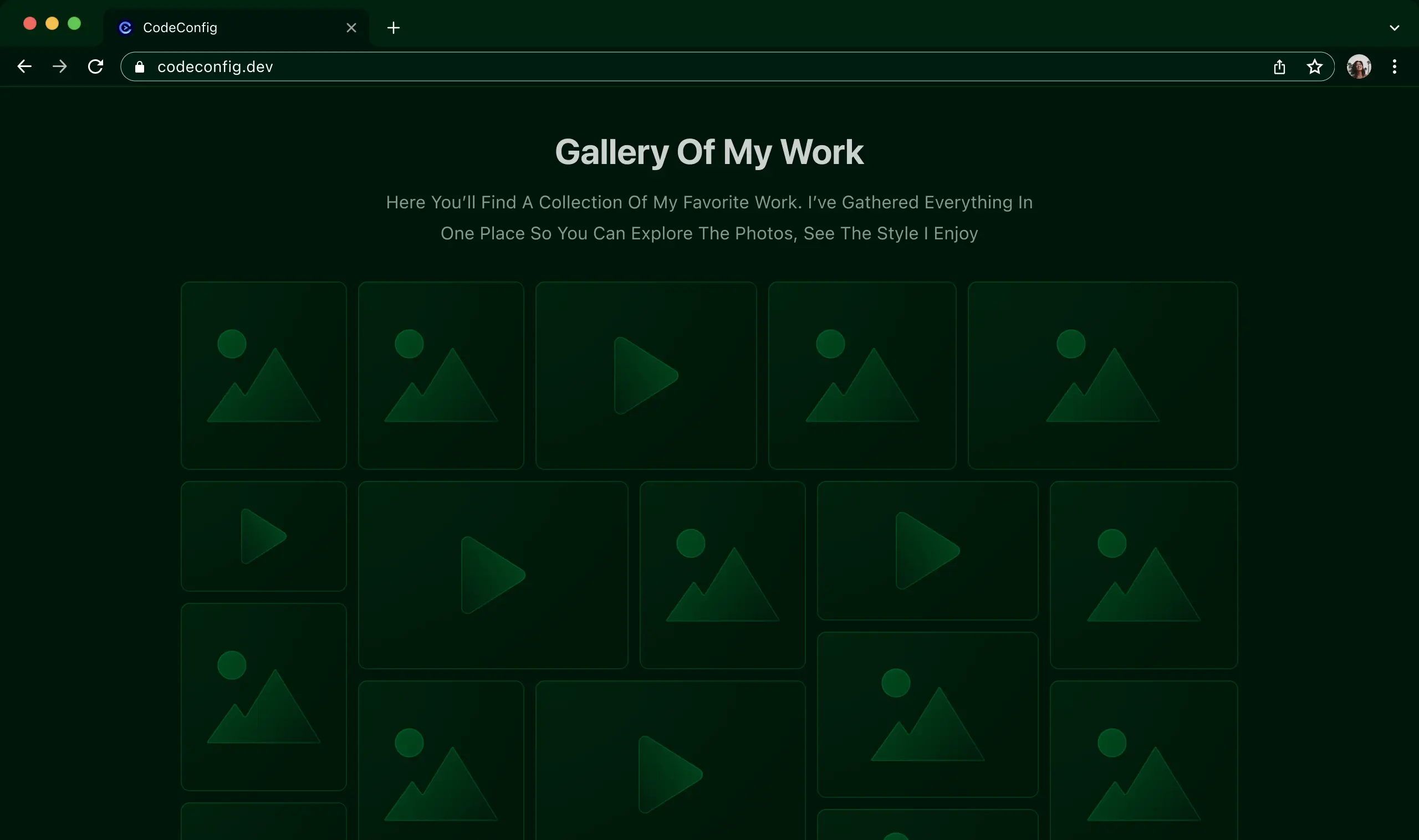1419x840 pixels.
Task: Open the profile avatar menu
Action: 1359,67
